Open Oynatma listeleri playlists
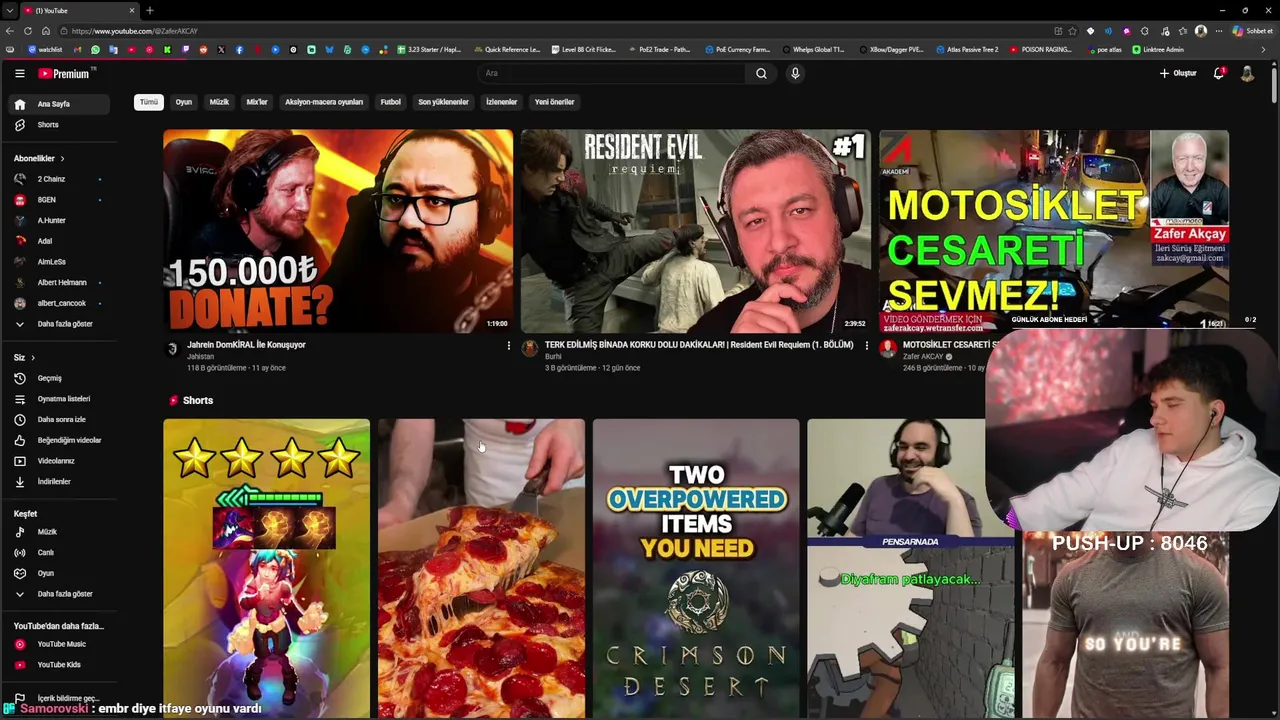1280x720 pixels. click(x=60, y=399)
